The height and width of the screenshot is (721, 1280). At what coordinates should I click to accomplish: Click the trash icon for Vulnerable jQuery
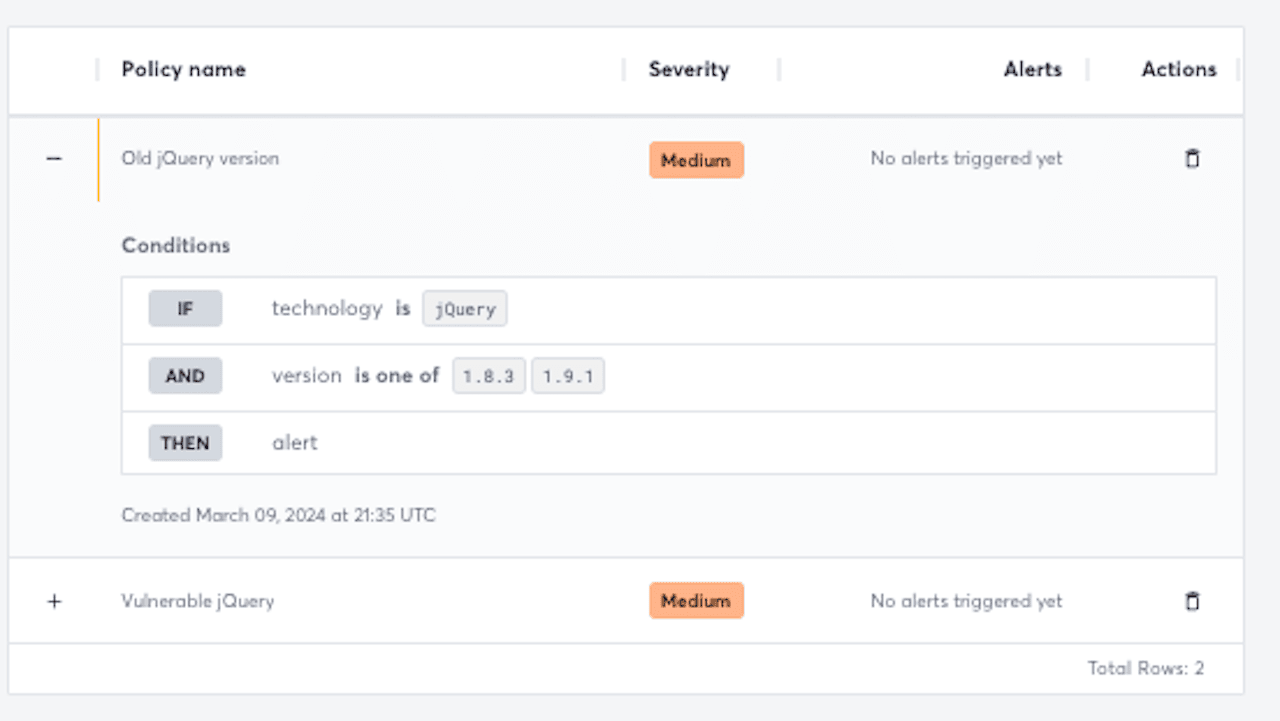click(1192, 600)
